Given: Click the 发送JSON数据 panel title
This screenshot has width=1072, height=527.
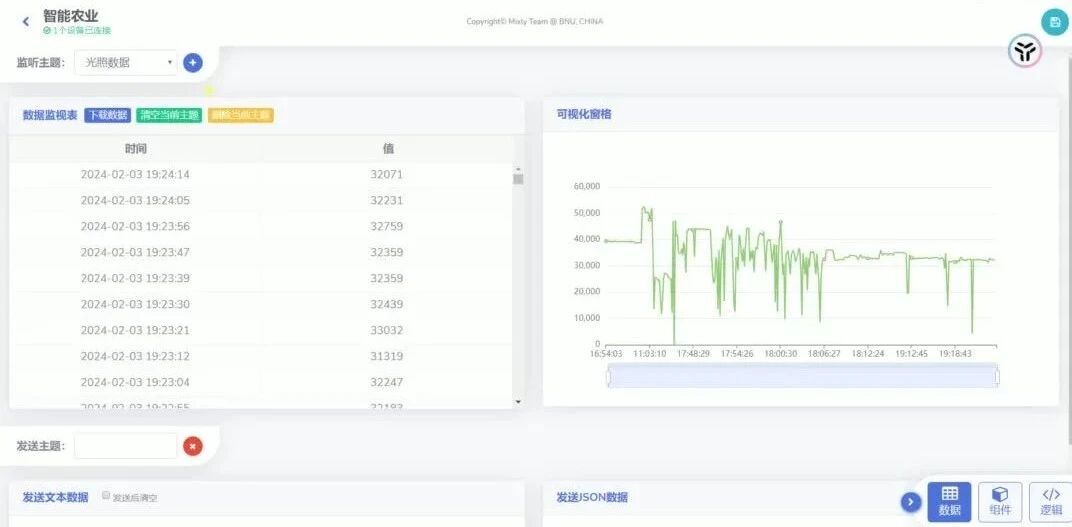Looking at the screenshot, I should (592, 497).
